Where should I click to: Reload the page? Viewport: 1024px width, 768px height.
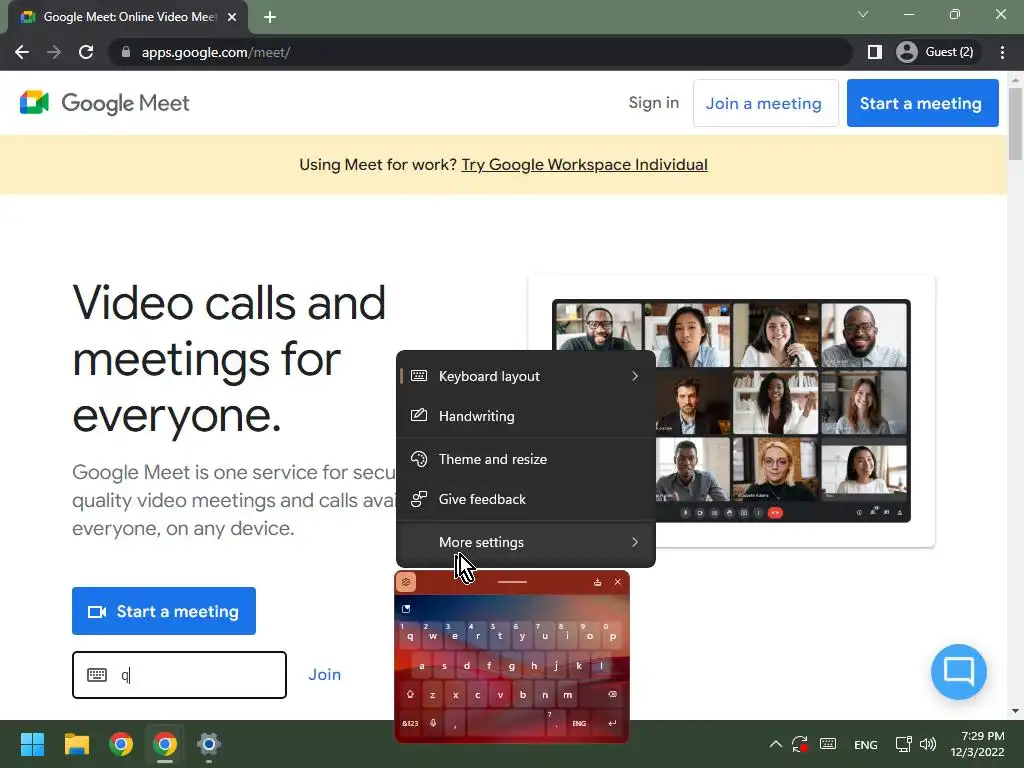(86, 52)
